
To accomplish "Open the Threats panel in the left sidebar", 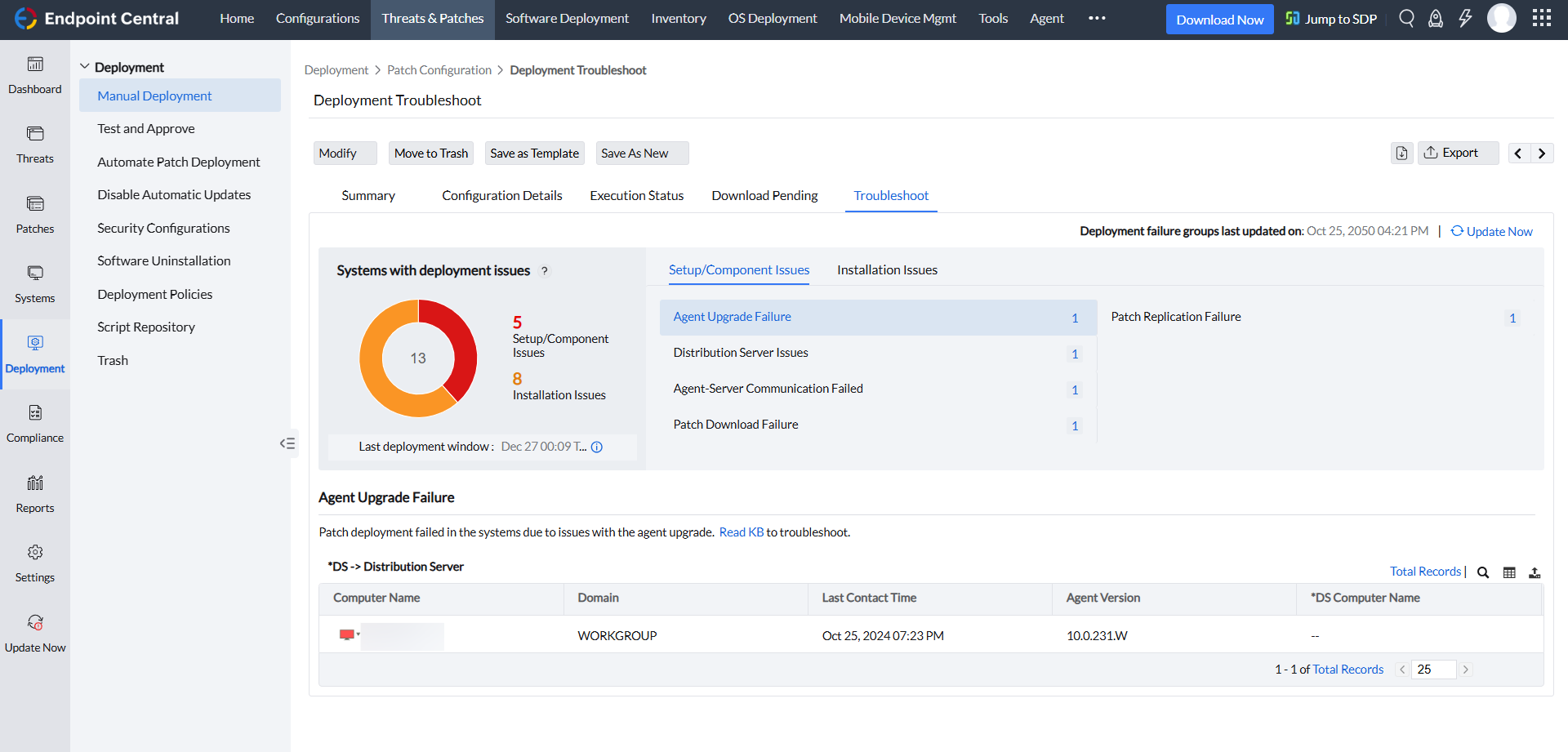I will (x=34, y=145).
